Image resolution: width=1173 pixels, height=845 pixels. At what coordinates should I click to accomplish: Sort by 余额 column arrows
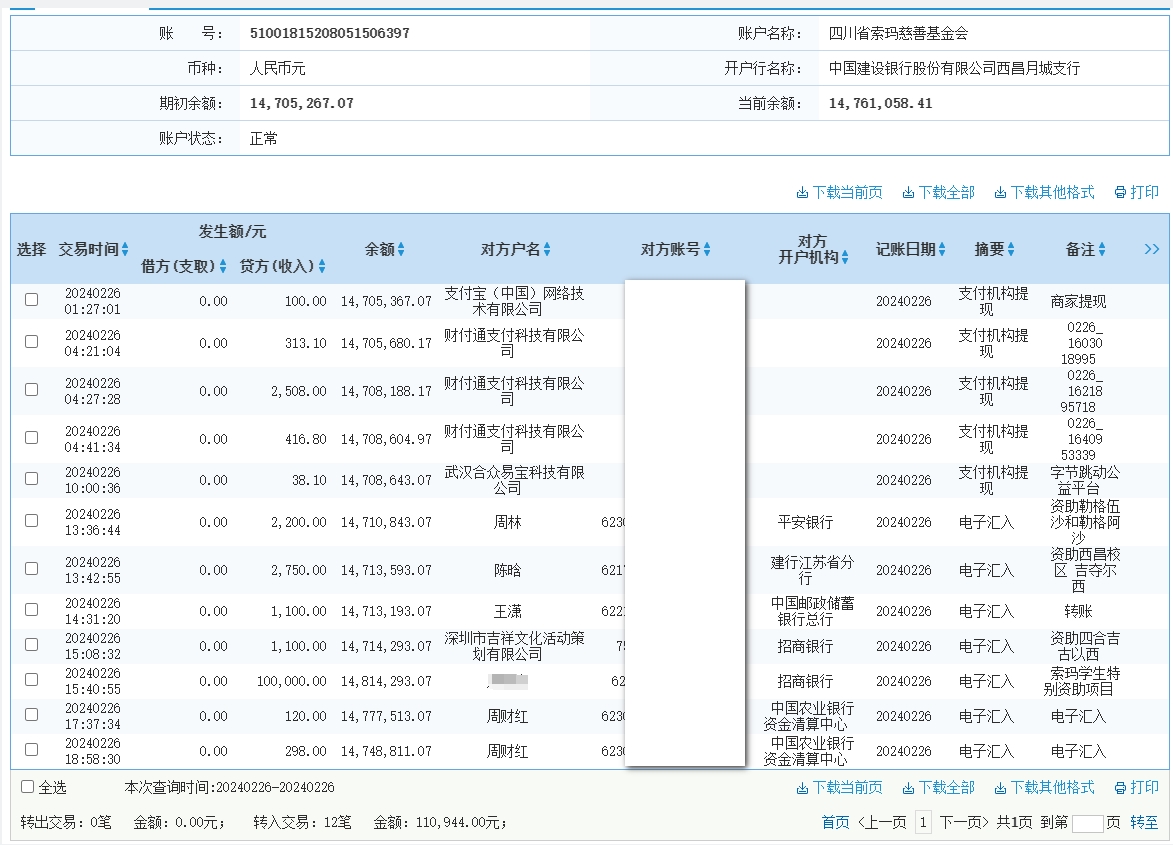(x=401, y=249)
